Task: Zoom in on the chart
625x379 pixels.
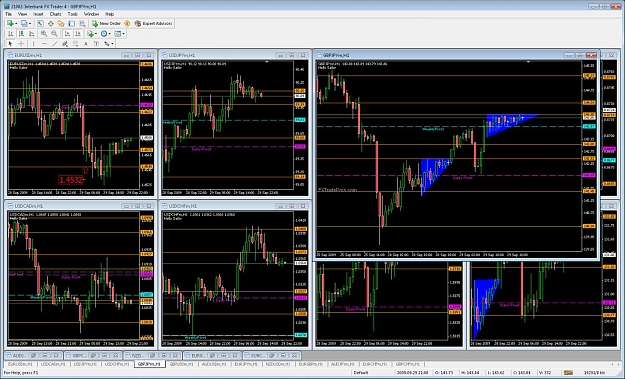Action: (44, 33)
